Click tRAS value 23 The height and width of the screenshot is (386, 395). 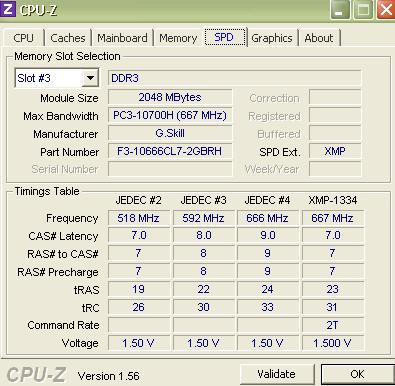tap(333, 289)
